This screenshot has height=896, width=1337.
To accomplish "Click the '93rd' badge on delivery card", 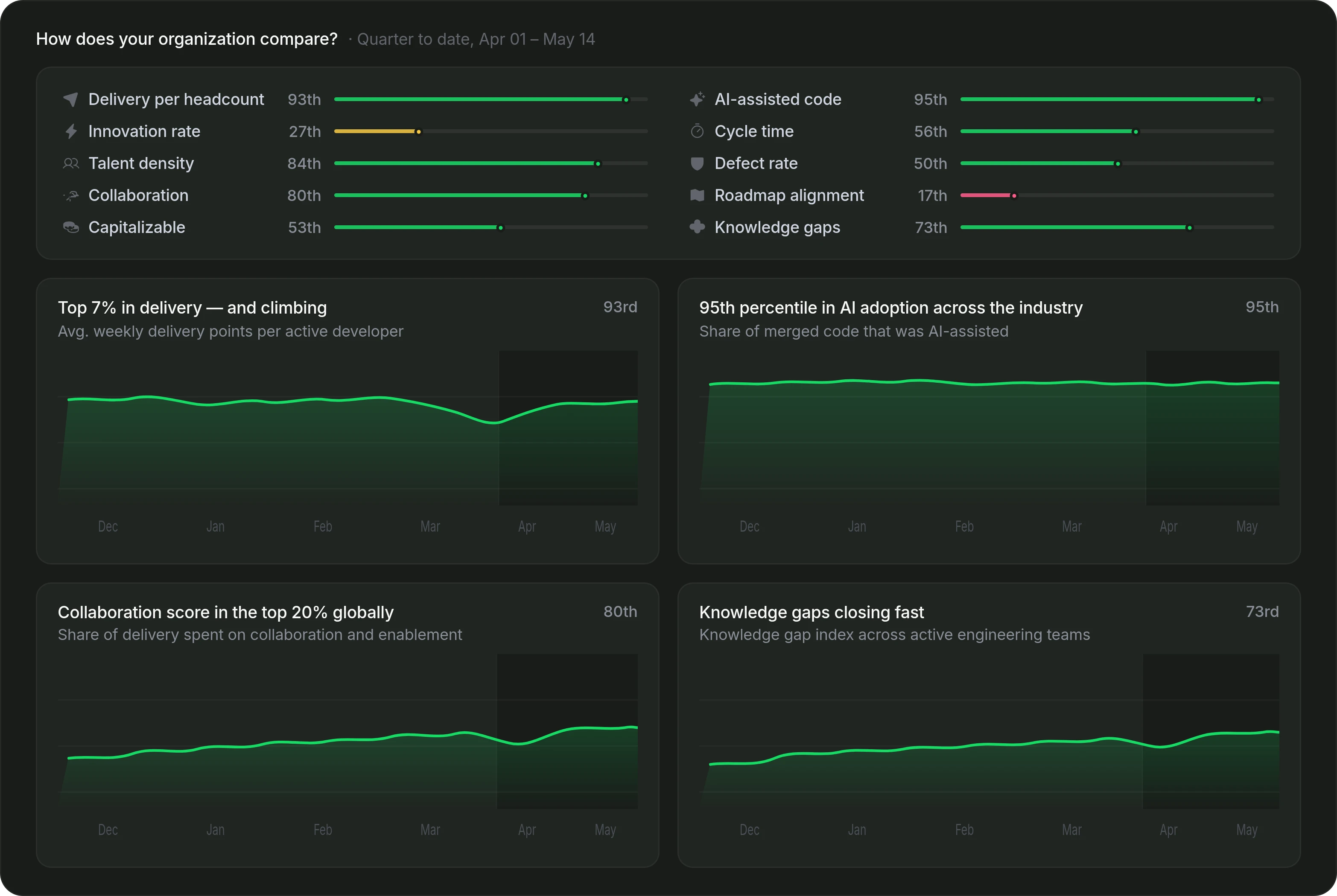I will click(x=620, y=307).
